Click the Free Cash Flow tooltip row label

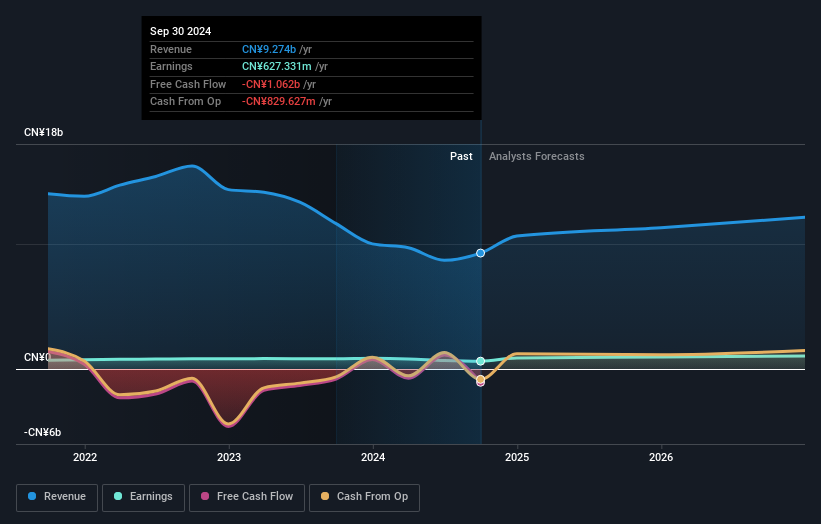coord(188,84)
